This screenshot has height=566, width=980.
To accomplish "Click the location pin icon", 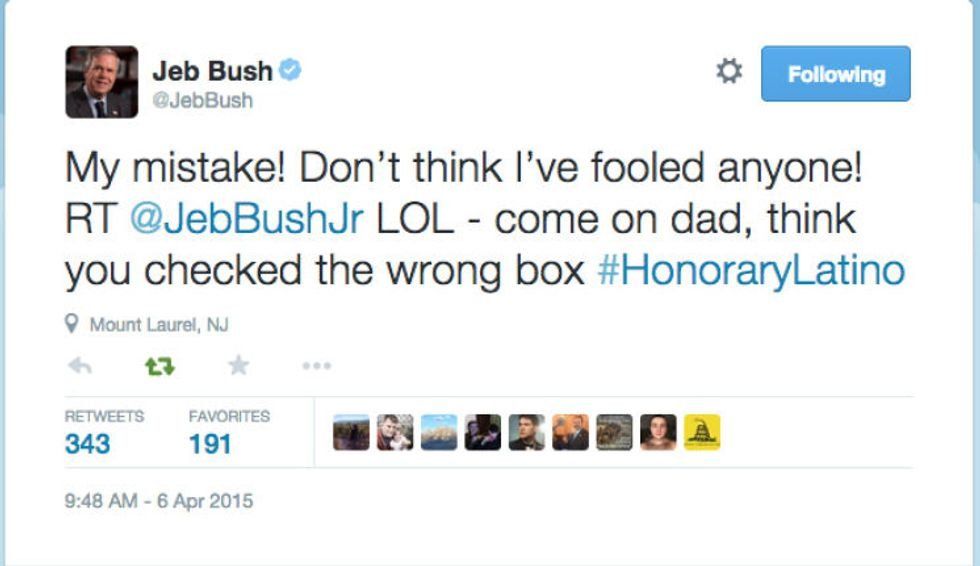I will pos(72,324).
